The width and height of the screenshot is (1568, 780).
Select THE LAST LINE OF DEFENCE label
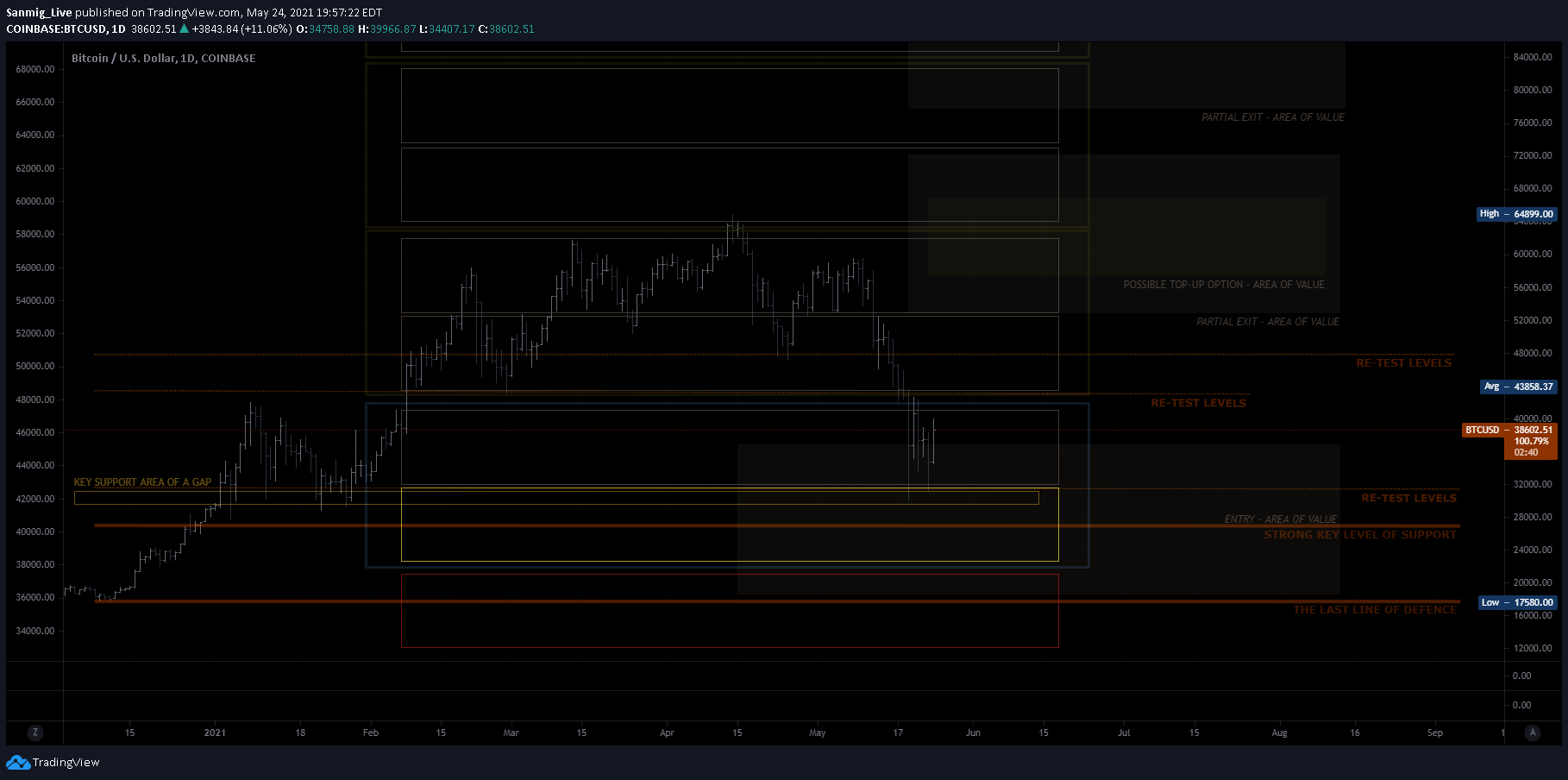(x=1375, y=610)
